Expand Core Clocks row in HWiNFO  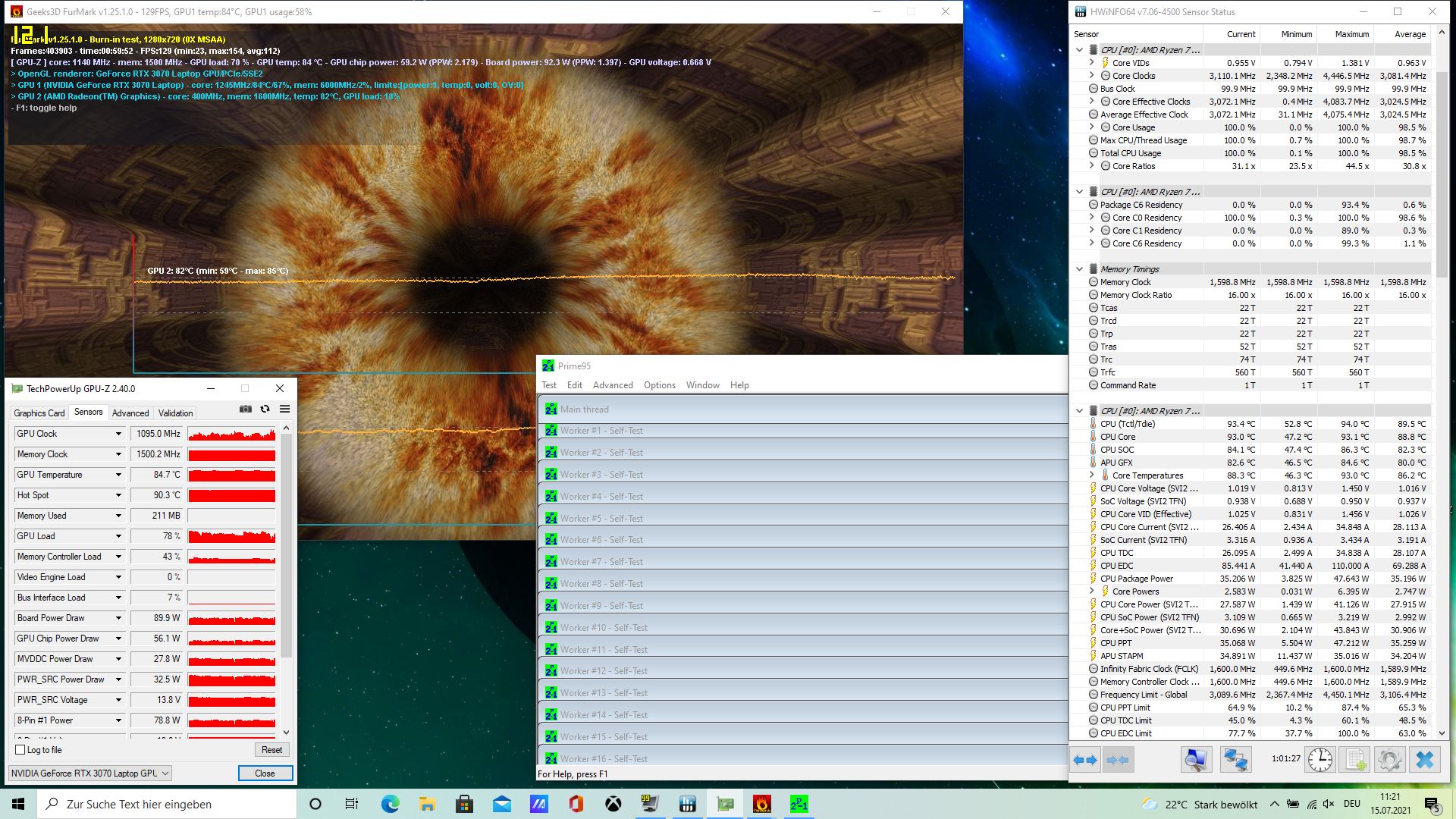1091,76
